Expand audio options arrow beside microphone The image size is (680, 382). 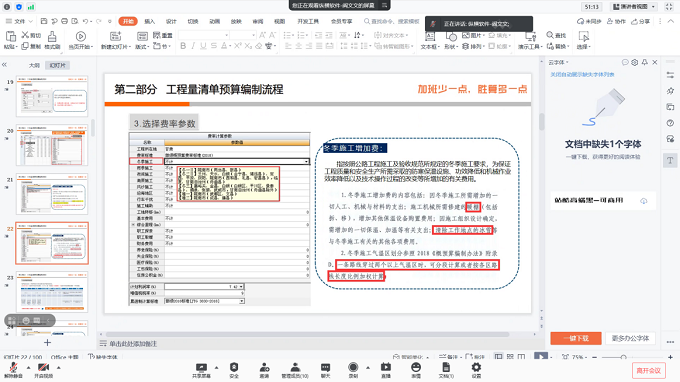pos(29,367)
